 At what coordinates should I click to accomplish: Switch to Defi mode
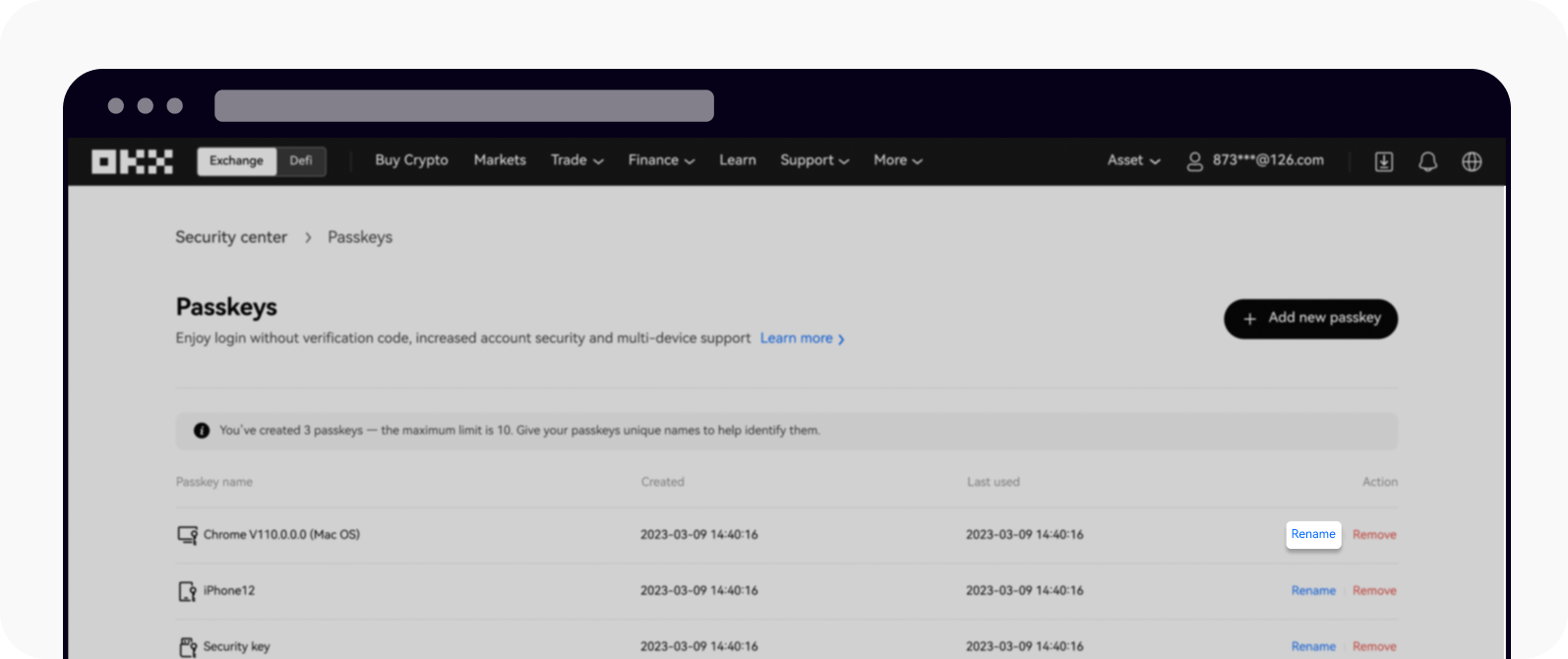(301, 161)
